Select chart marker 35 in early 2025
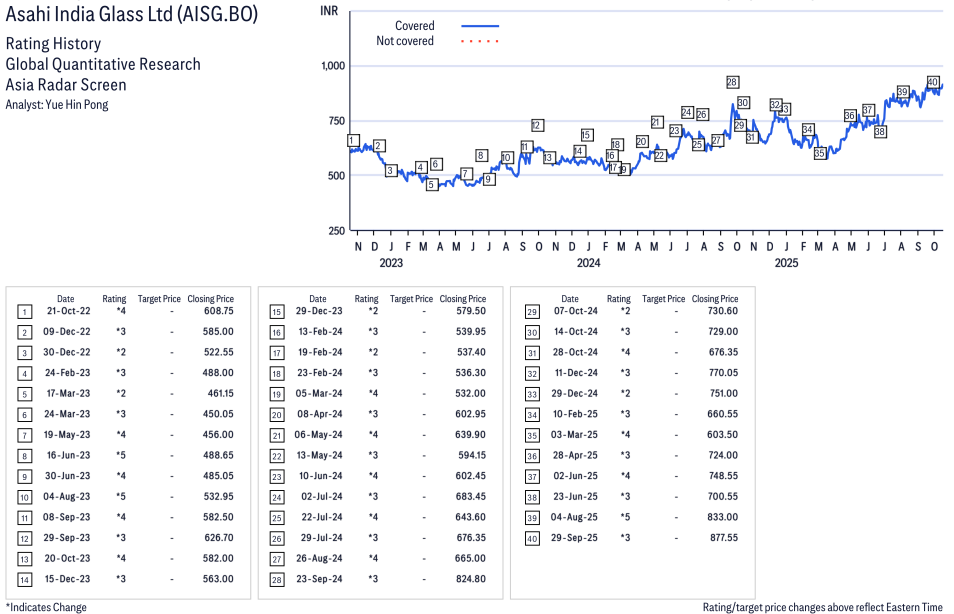 click(820, 154)
